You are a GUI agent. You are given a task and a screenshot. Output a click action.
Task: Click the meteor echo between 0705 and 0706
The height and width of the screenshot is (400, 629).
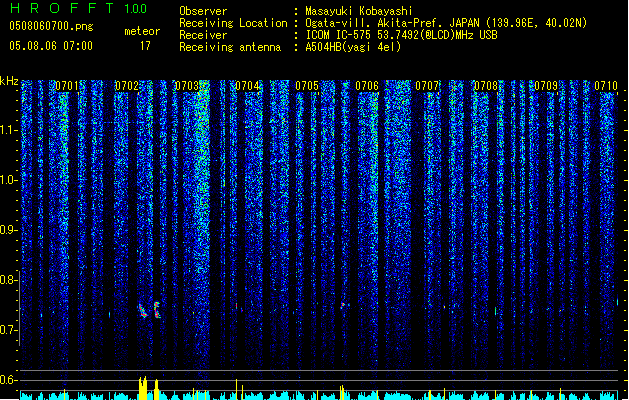[342, 306]
